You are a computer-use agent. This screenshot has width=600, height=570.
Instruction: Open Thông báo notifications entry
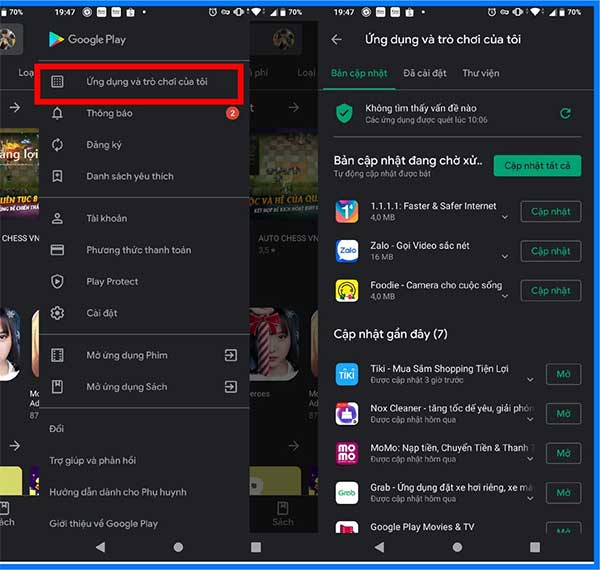tap(144, 113)
